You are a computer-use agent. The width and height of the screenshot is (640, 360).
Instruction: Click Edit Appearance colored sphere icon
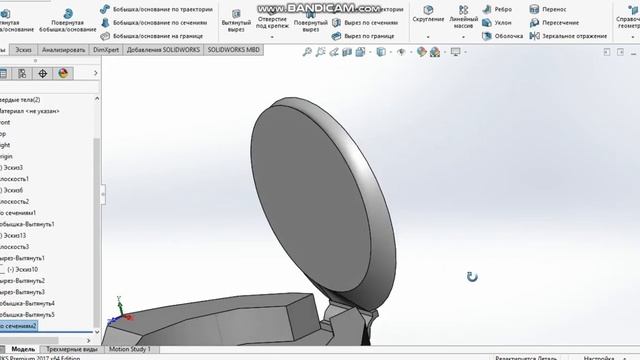(x=422, y=52)
